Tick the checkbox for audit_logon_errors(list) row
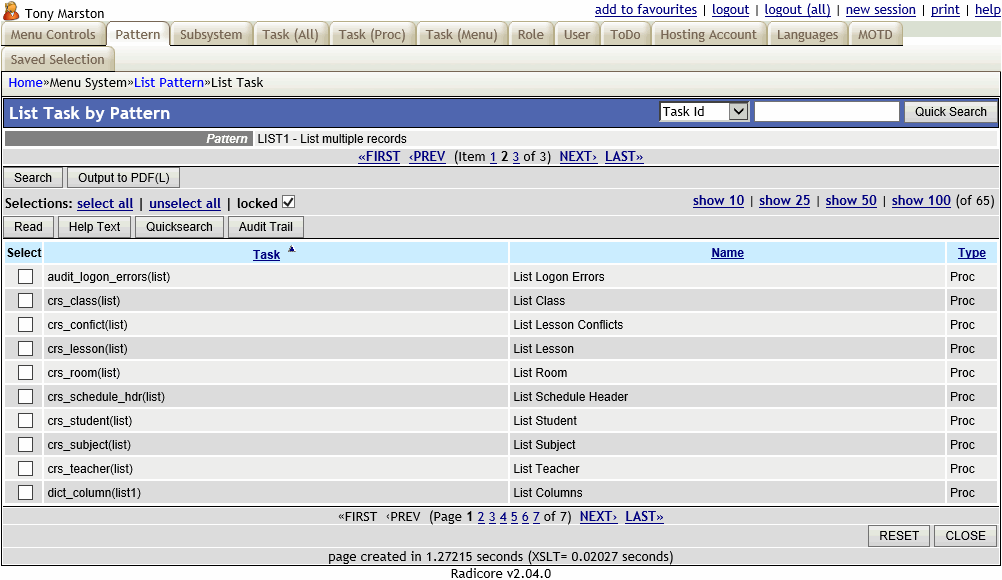1002x580 pixels. click(24, 276)
